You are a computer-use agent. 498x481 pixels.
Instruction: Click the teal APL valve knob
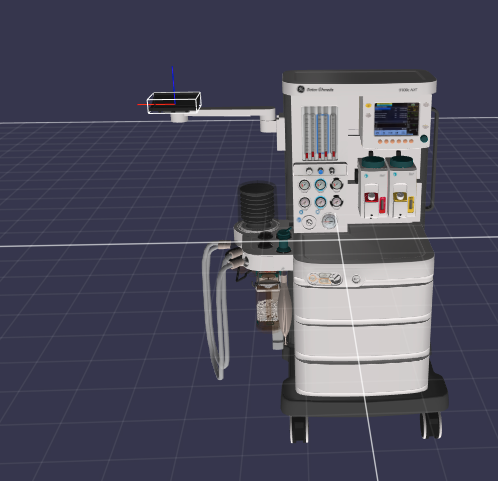pyautogui.click(x=284, y=241)
